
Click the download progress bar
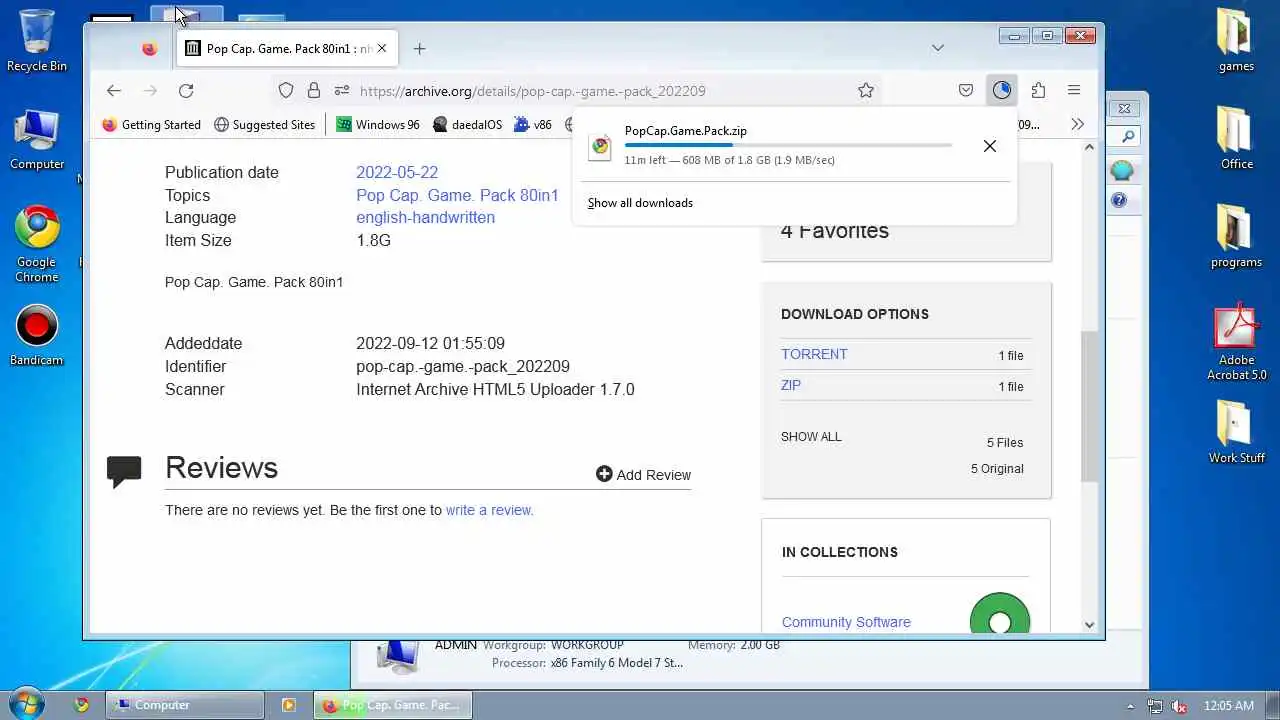coord(788,145)
